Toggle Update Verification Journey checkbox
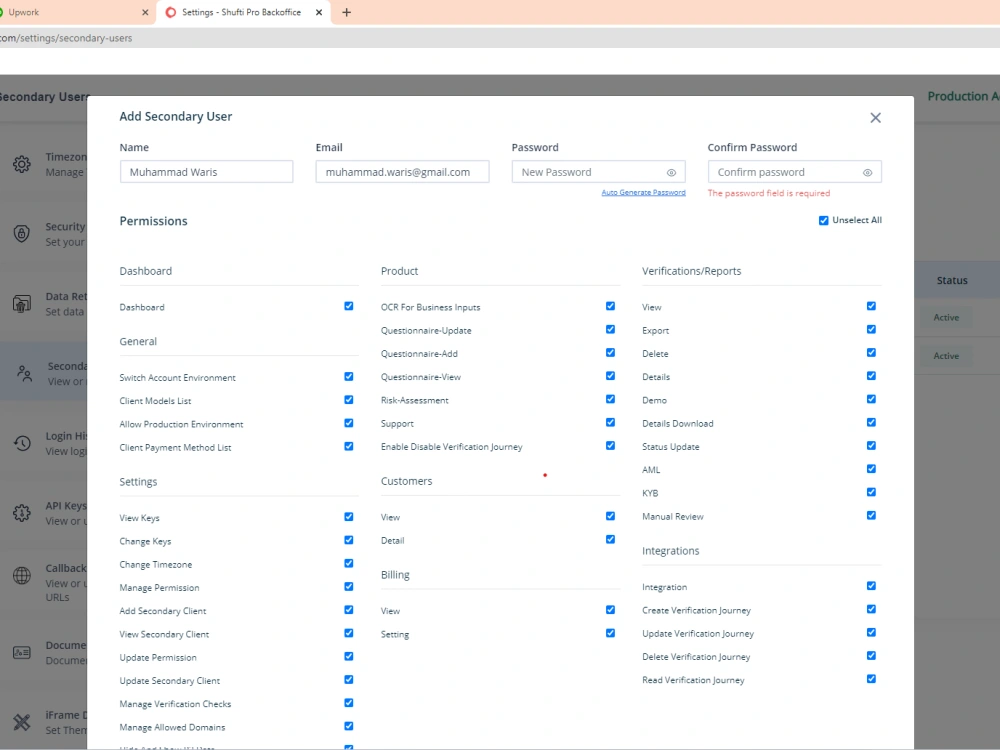This screenshot has height=750, width=1000. (871, 633)
